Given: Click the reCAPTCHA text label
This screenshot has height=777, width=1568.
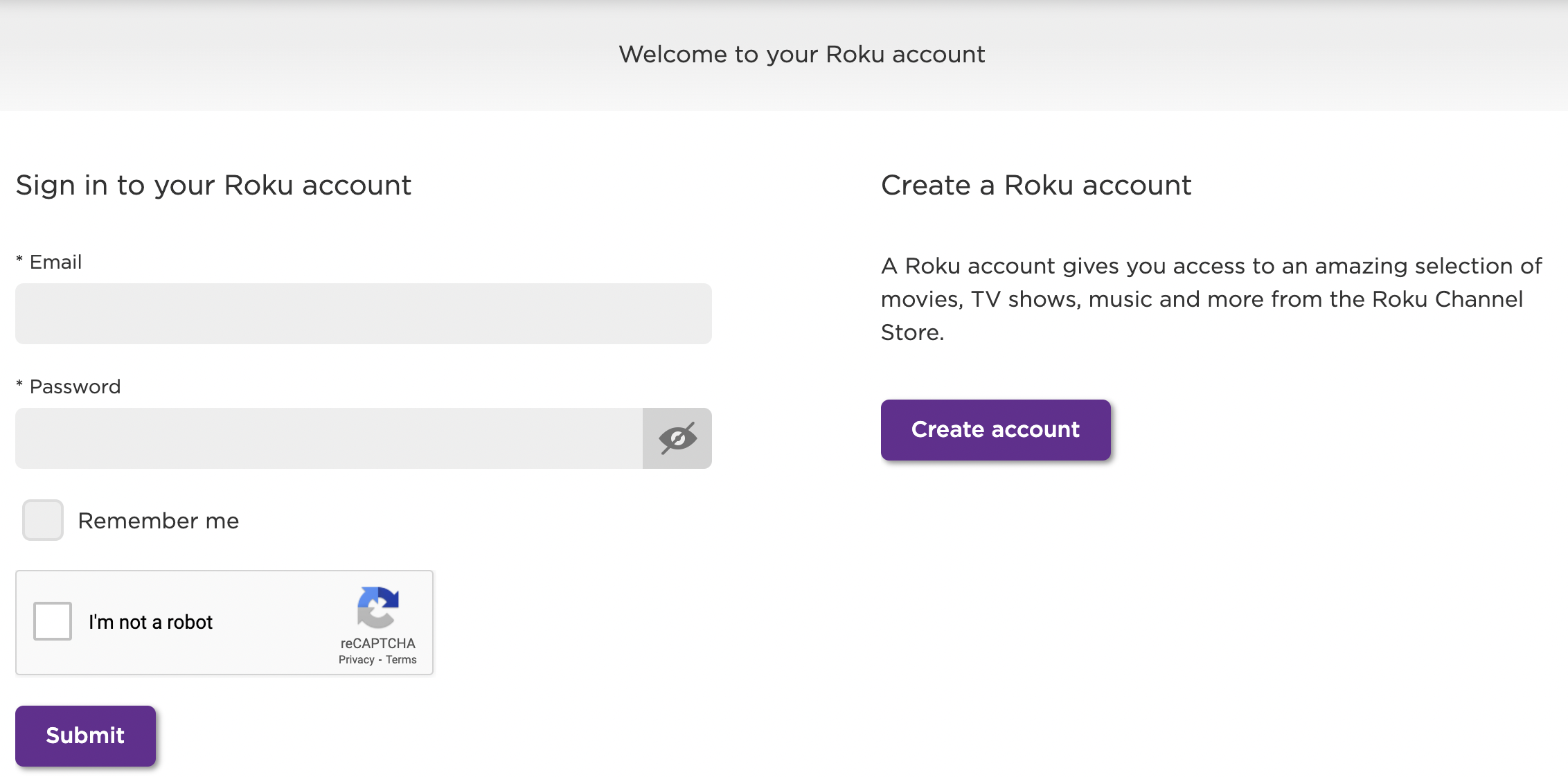Looking at the screenshot, I should tap(377, 643).
